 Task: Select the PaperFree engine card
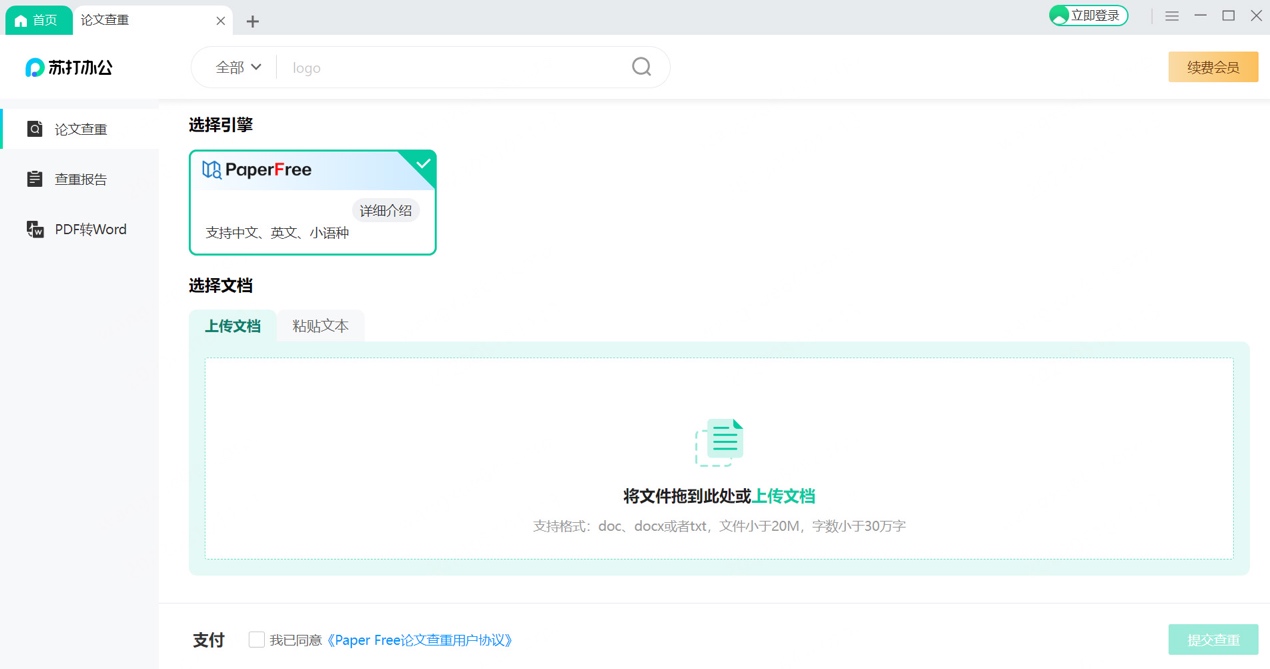pos(313,203)
